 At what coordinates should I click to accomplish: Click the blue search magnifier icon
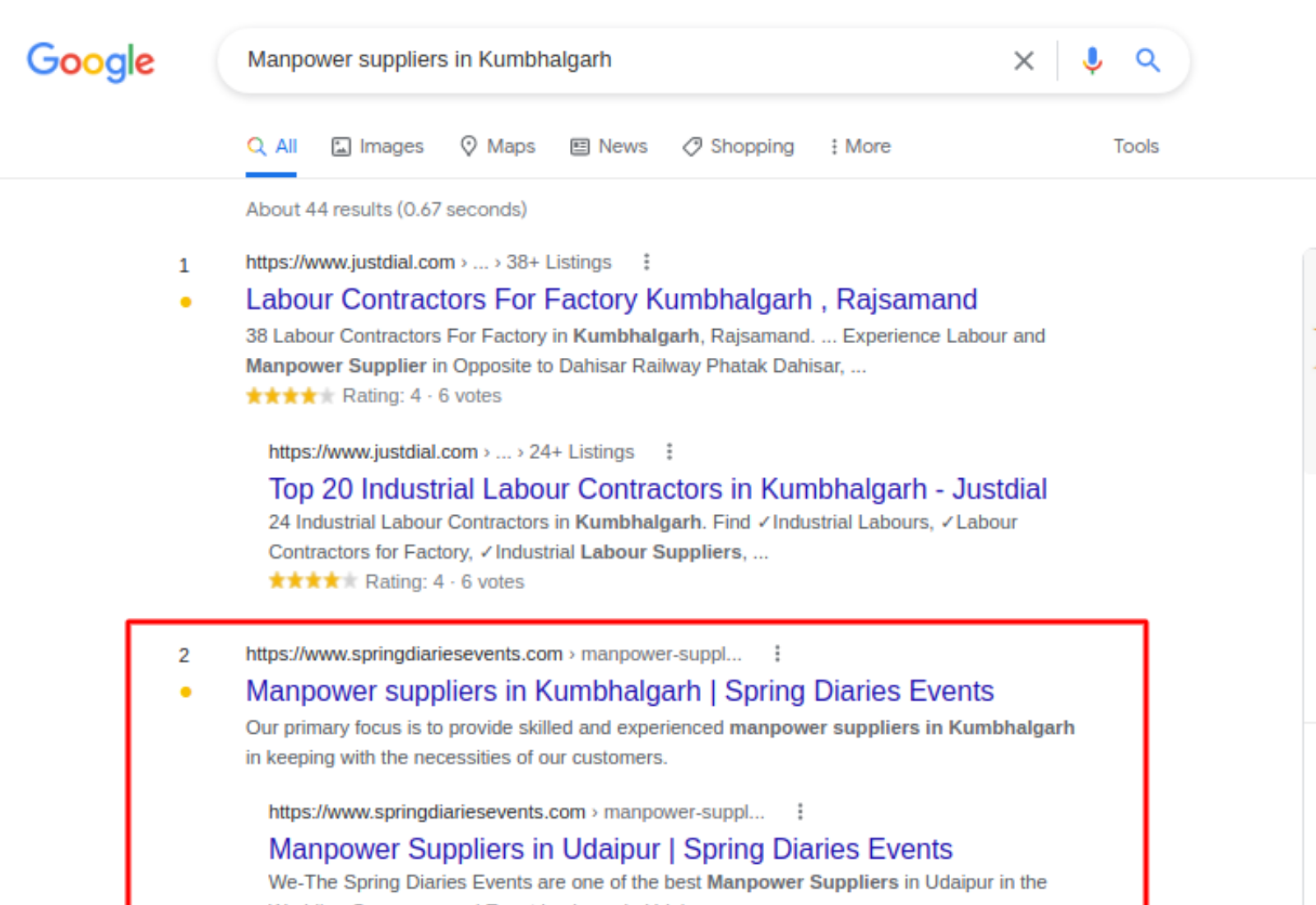(x=1147, y=61)
